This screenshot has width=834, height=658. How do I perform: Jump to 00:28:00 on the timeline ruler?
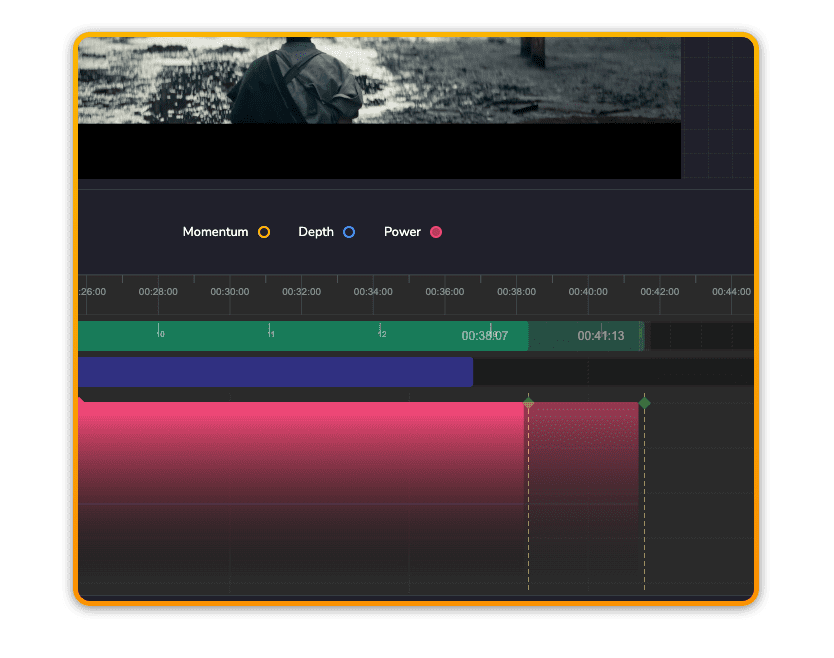point(158,292)
